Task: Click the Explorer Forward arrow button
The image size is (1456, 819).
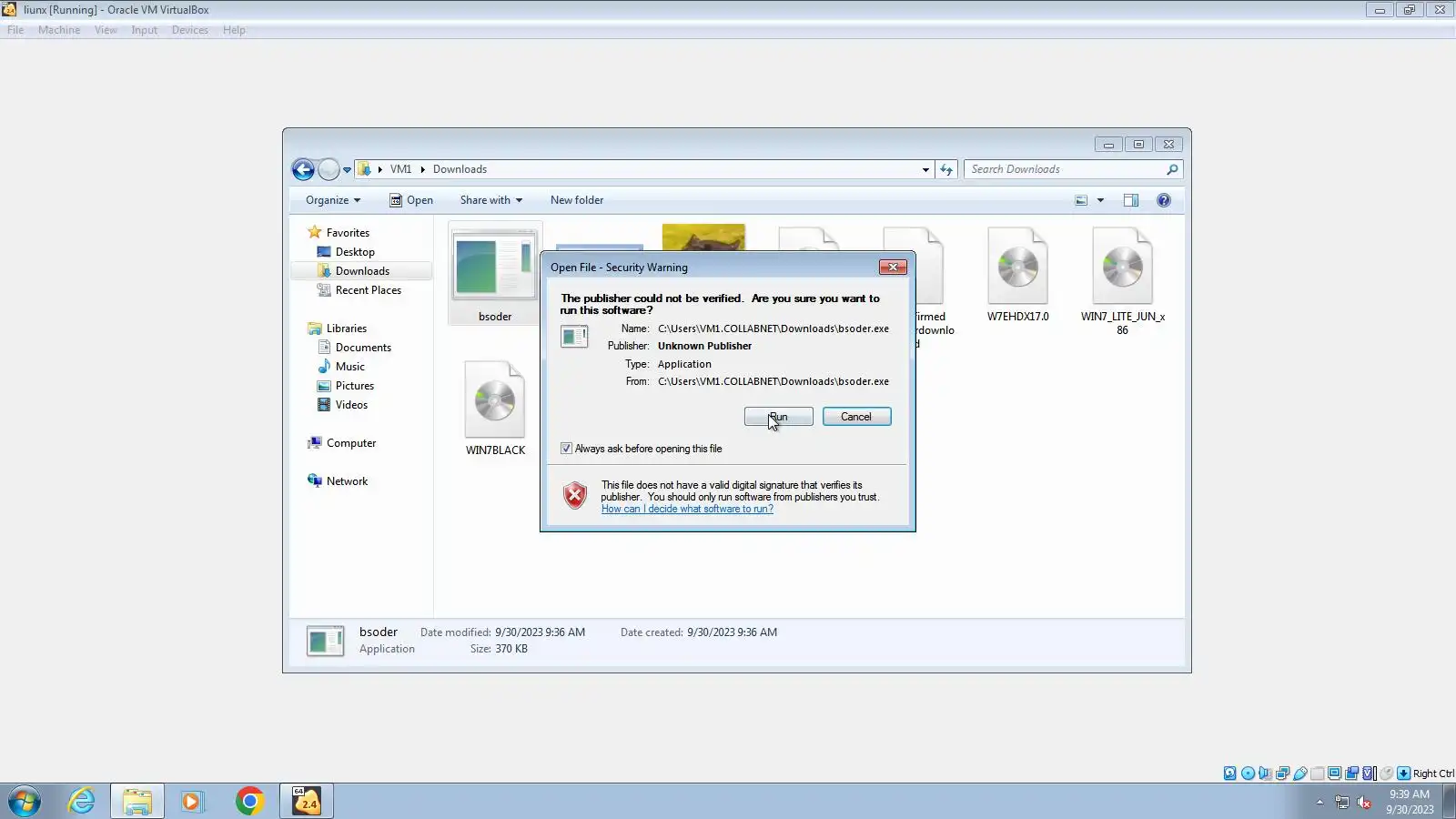Action: pyautogui.click(x=329, y=169)
